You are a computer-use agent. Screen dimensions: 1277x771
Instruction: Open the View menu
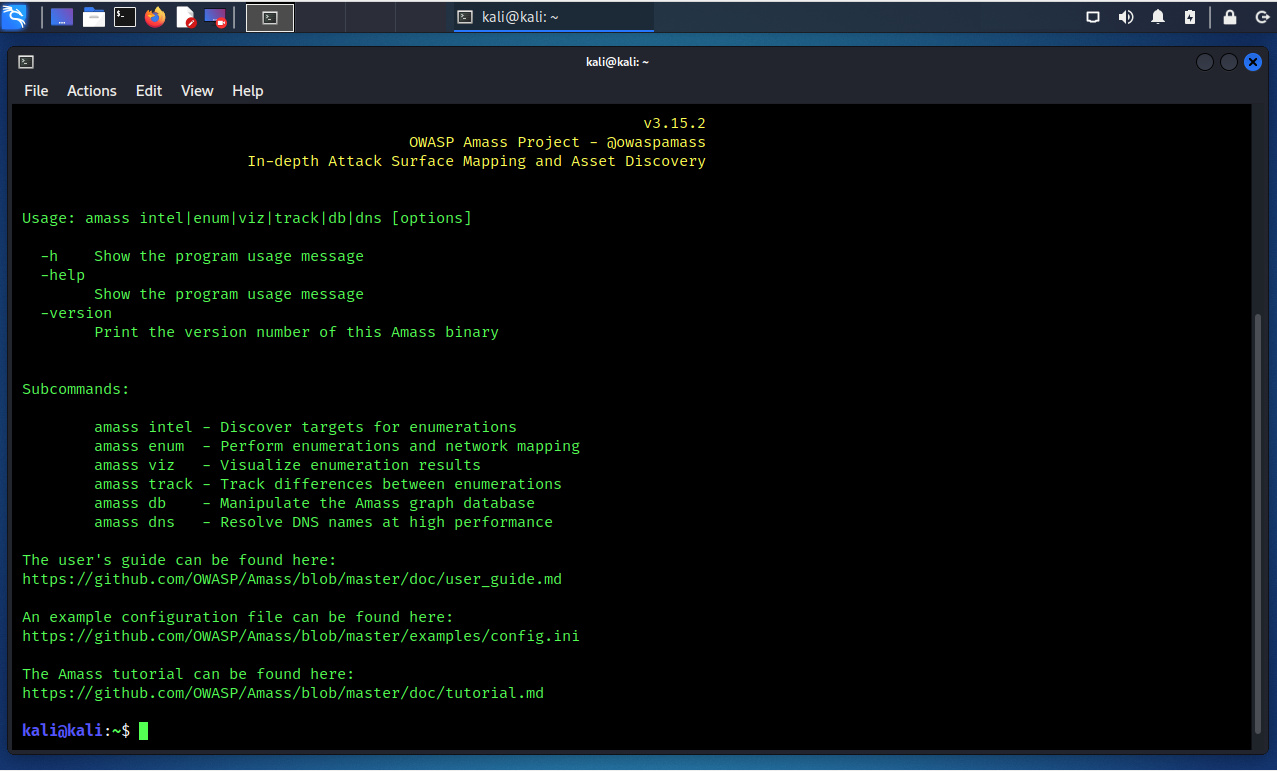click(197, 91)
